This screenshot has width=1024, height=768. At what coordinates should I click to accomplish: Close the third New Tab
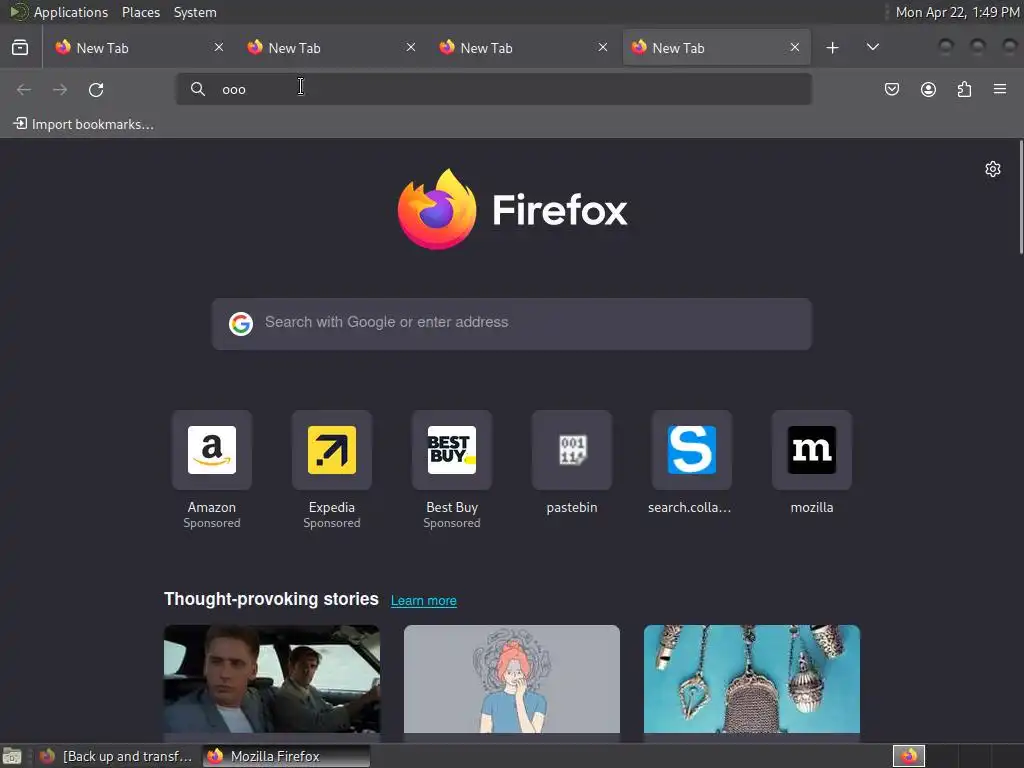tap(603, 47)
